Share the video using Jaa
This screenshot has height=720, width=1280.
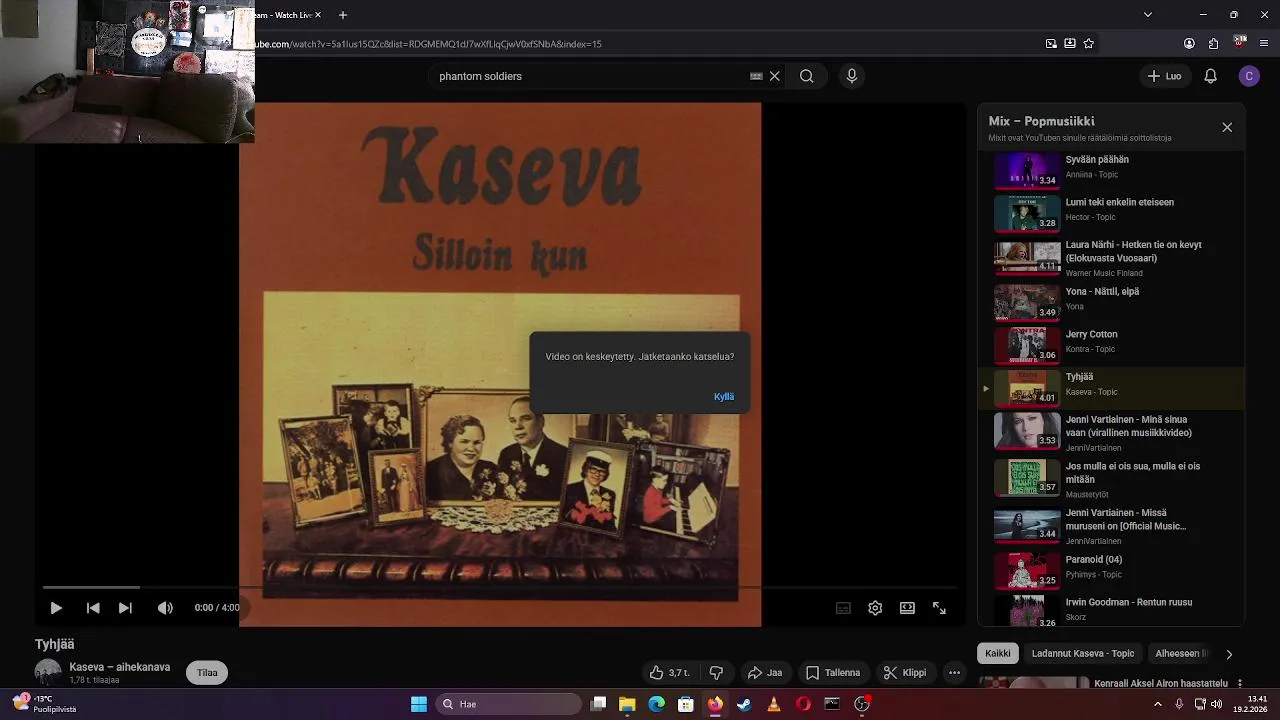pos(765,673)
